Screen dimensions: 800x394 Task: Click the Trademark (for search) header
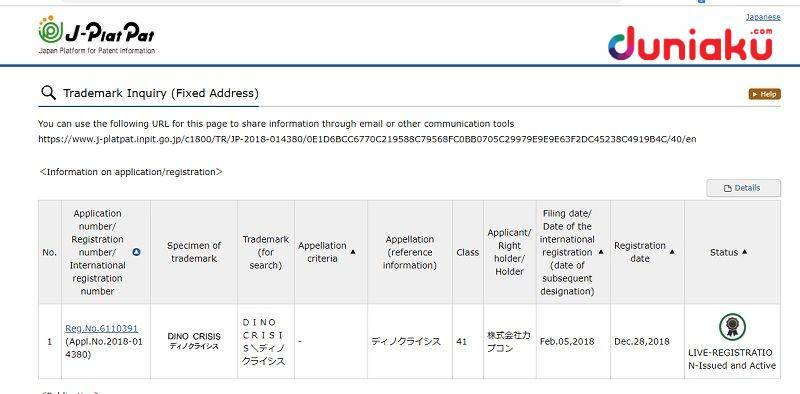click(266, 252)
